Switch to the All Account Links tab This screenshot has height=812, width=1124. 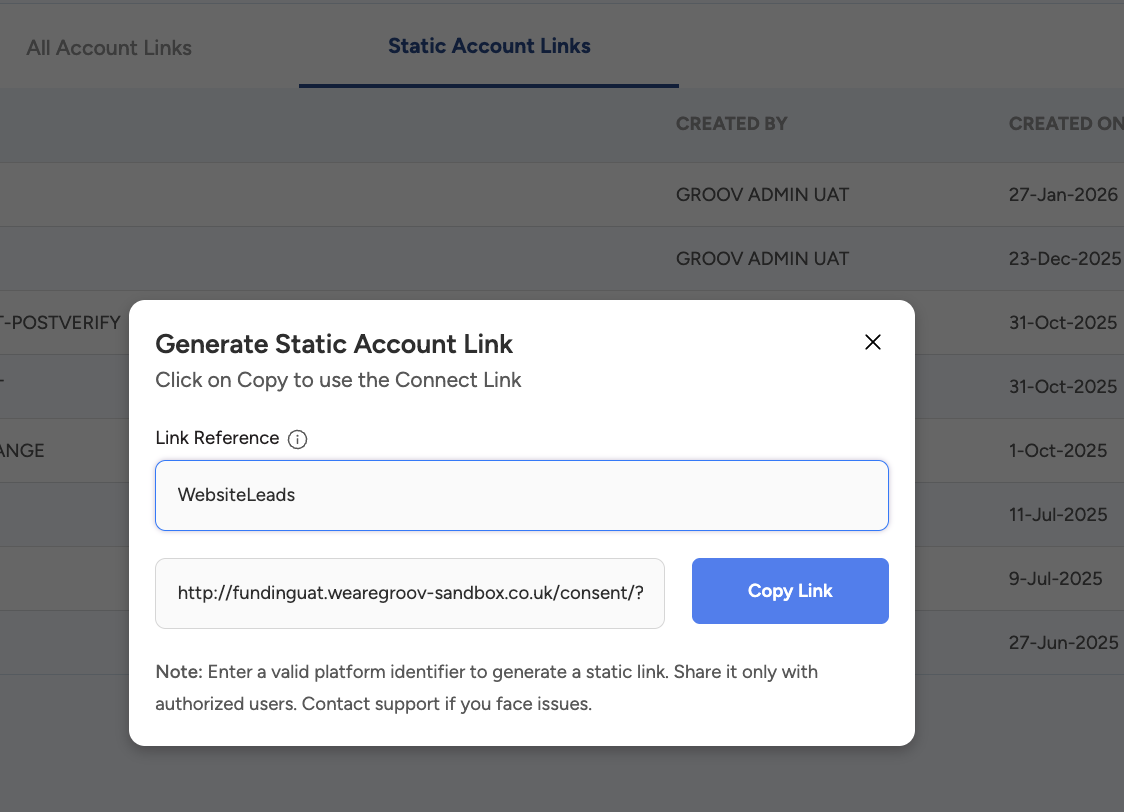109,48
